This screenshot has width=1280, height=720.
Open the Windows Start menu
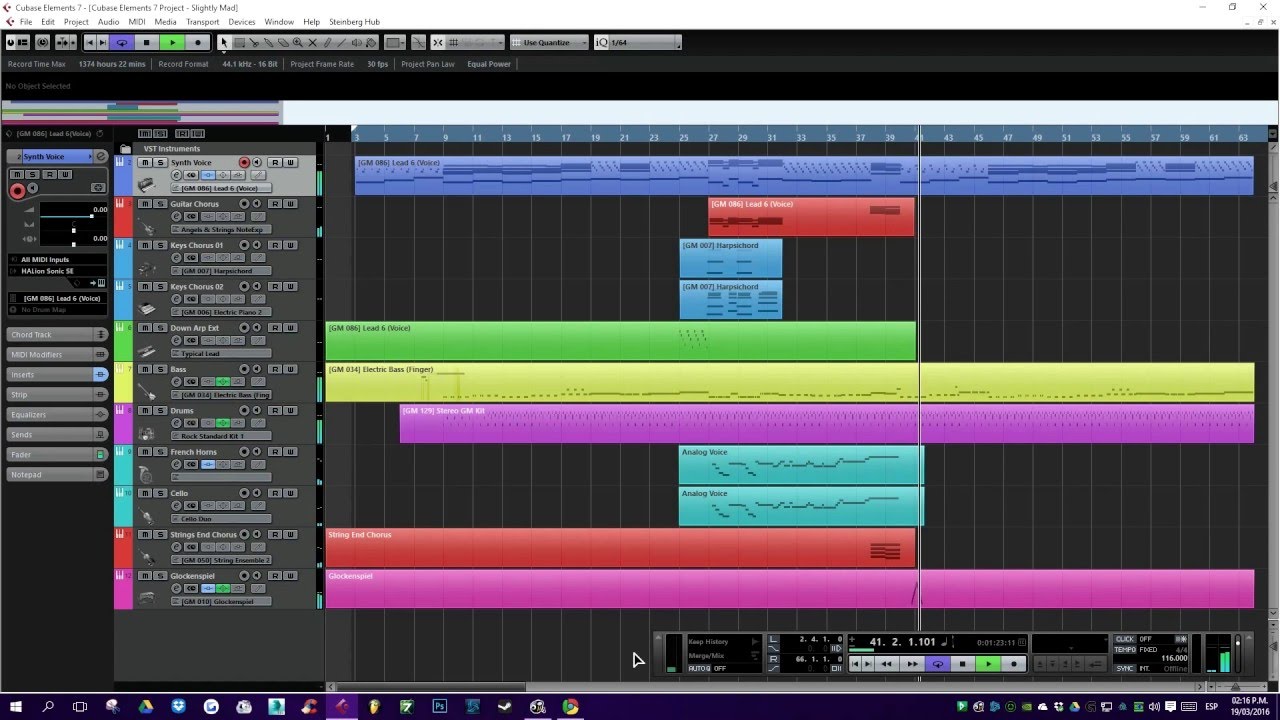16,706
